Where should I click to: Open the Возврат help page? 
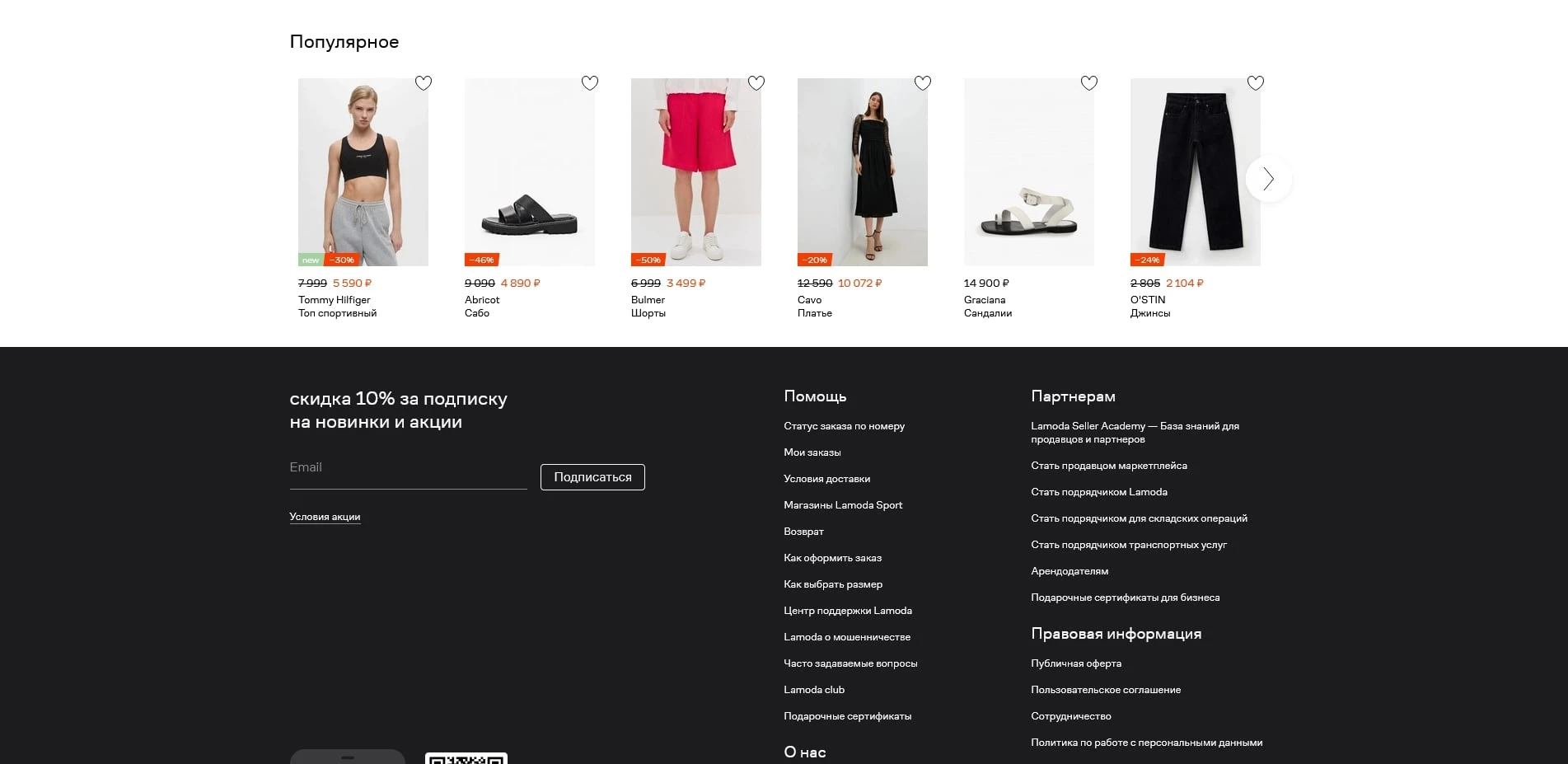click(x=803, y=532)
